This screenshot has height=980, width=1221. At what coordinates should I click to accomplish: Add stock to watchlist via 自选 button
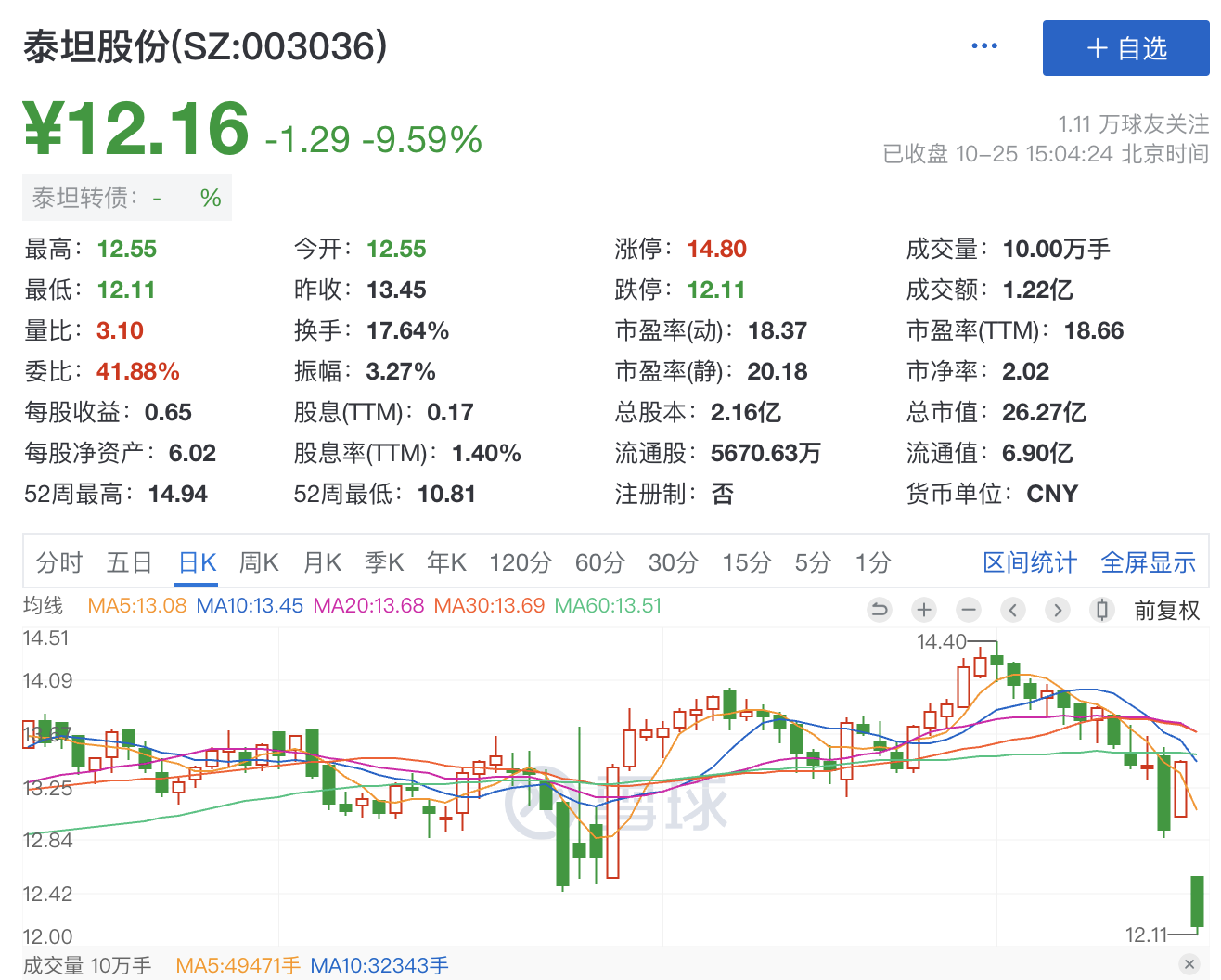(1125, 48)
